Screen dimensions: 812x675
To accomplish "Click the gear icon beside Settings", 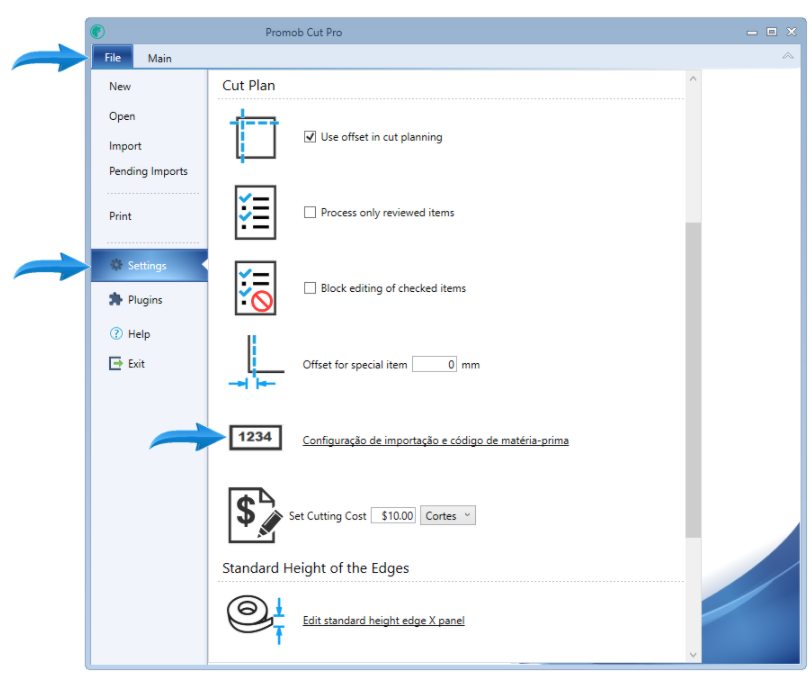I will [116, 265].
